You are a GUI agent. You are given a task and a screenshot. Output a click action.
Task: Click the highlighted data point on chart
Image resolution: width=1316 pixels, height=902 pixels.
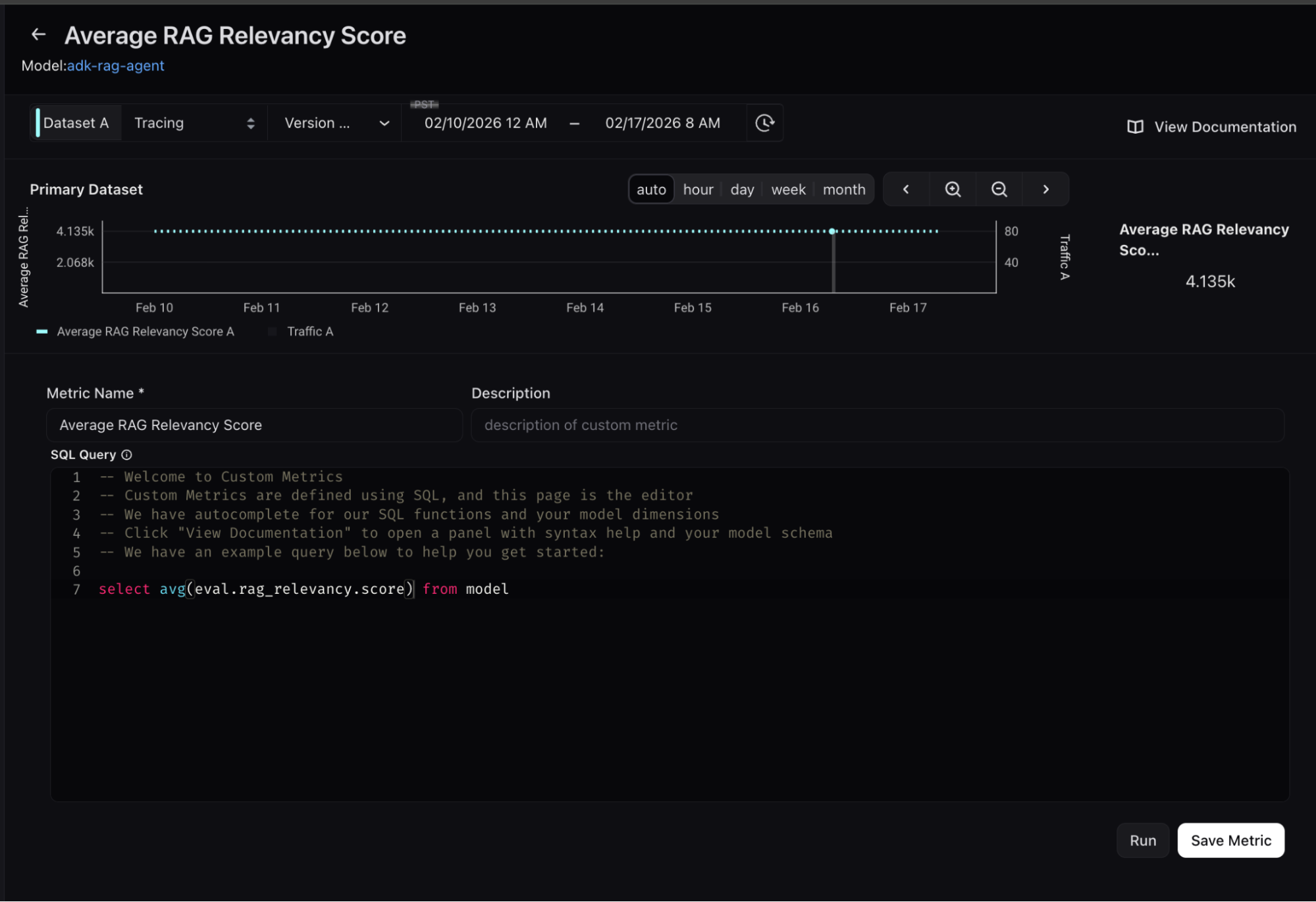(x=832, y=231)
